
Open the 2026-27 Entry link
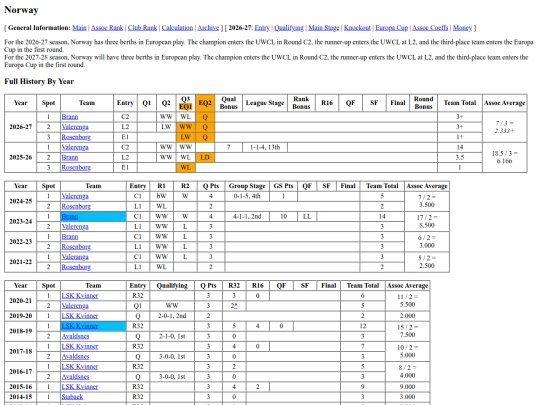tap(262, 28)
